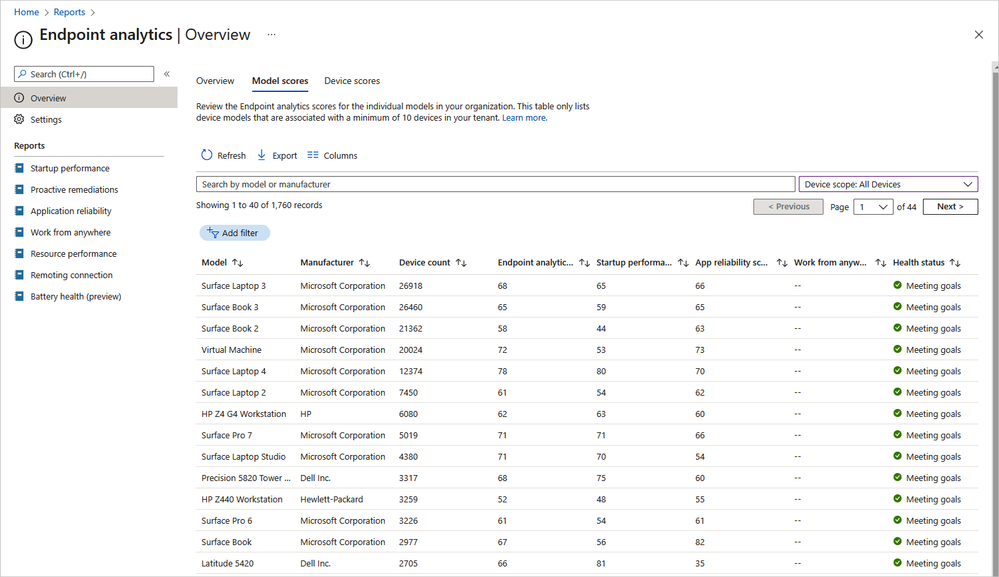Click the Next page button
This screenshot has width=999, height=577.
[x=950, y=207]
